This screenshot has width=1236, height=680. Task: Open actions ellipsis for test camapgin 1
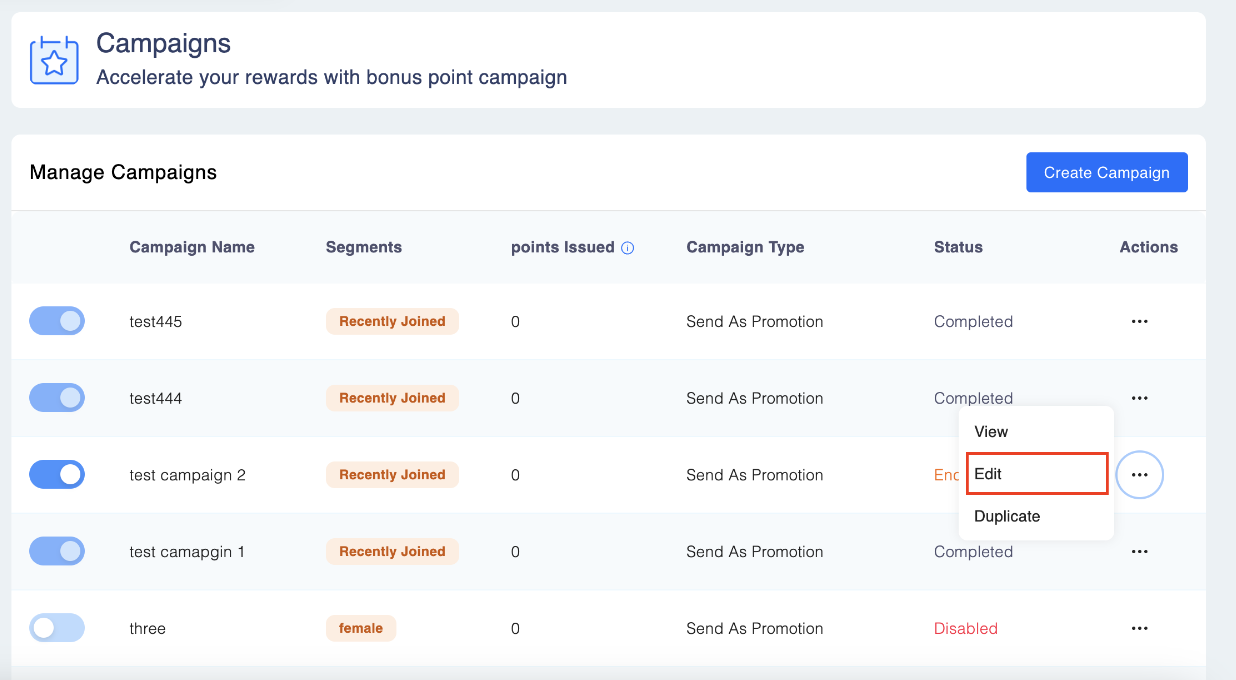tap(1139, 552)
